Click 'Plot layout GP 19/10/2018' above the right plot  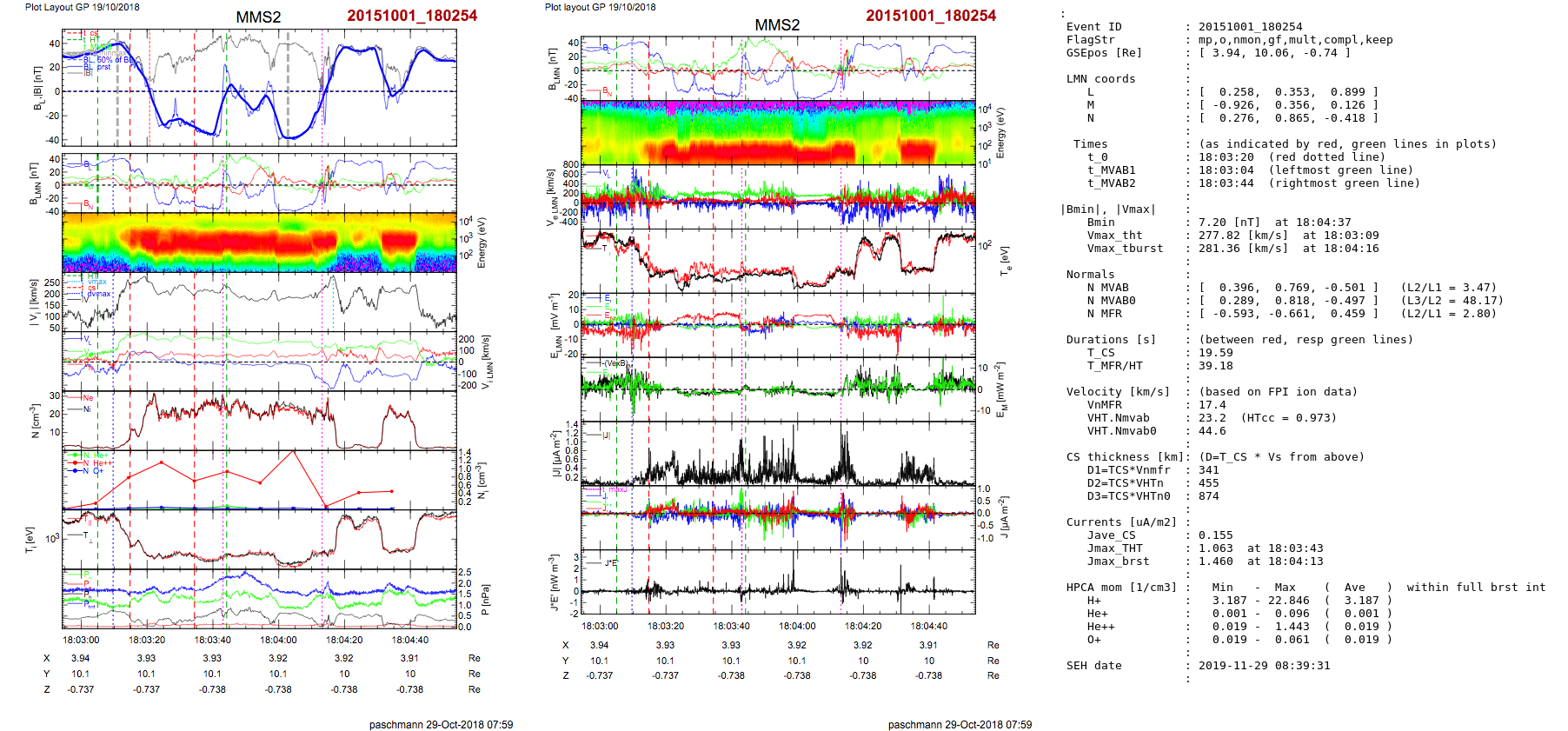[601, 7]
